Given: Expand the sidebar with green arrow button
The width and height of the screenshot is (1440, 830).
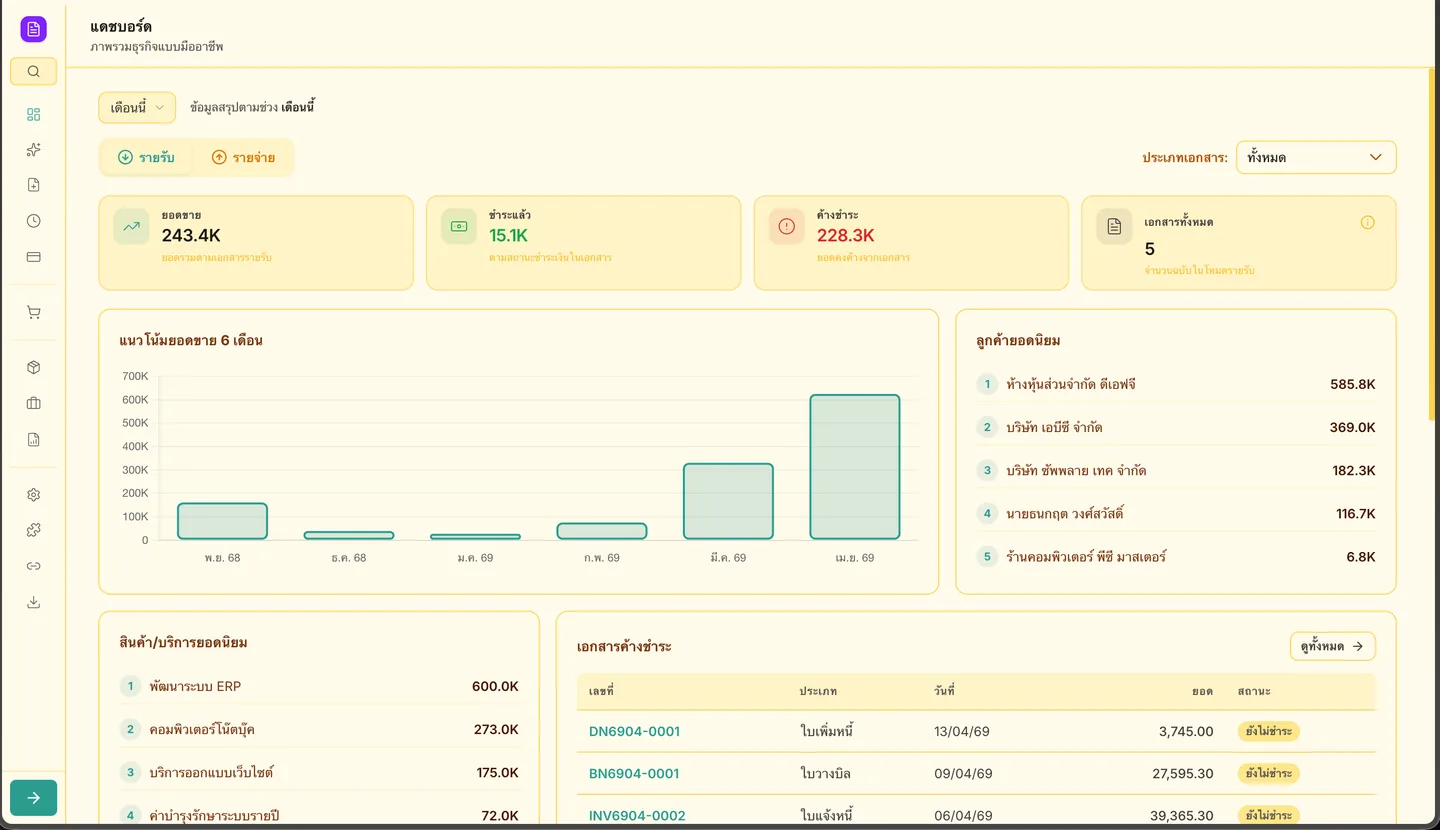Looking at the screenshot, I should coord(33,797).
